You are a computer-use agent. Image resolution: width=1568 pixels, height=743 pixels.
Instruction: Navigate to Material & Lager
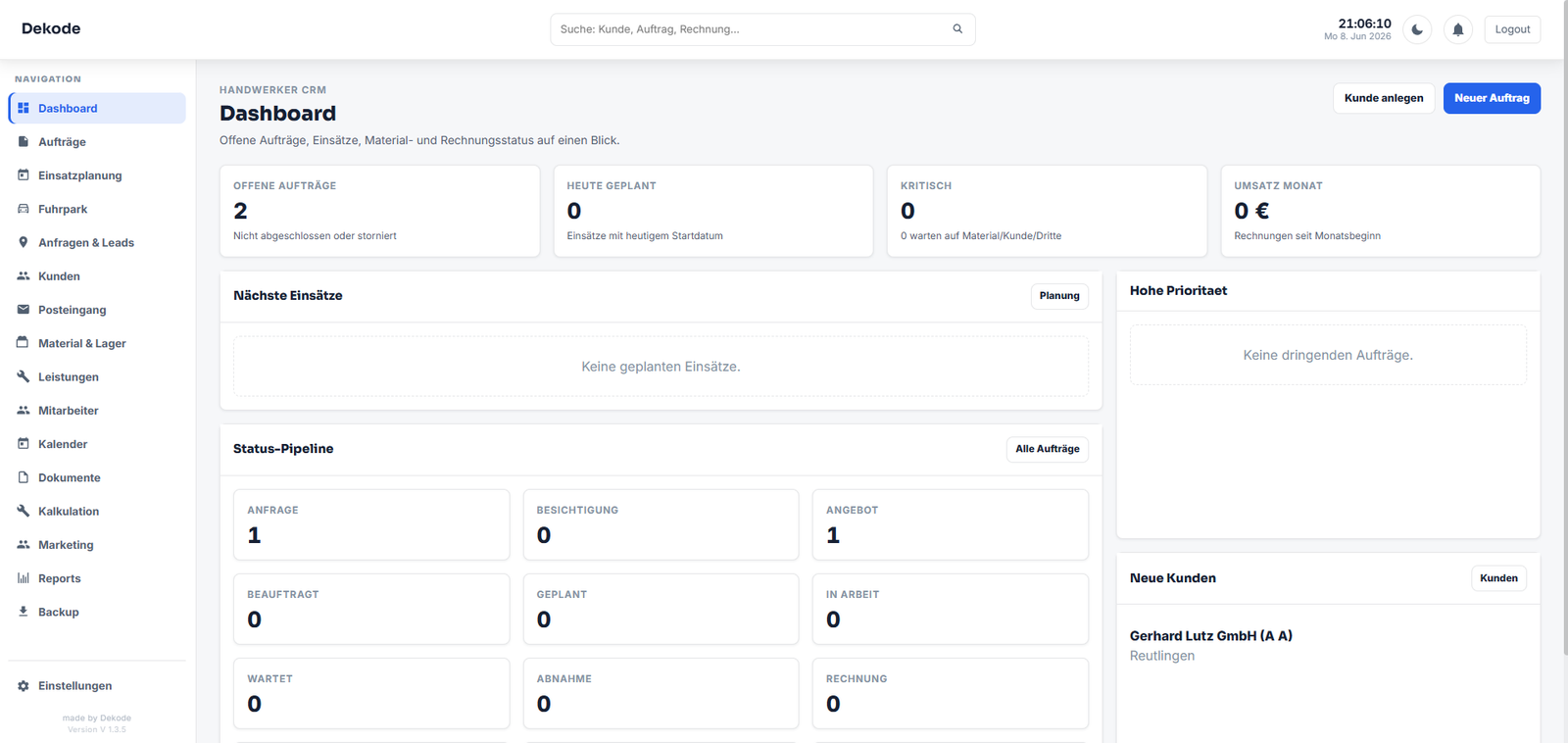[x=97, y=343]
